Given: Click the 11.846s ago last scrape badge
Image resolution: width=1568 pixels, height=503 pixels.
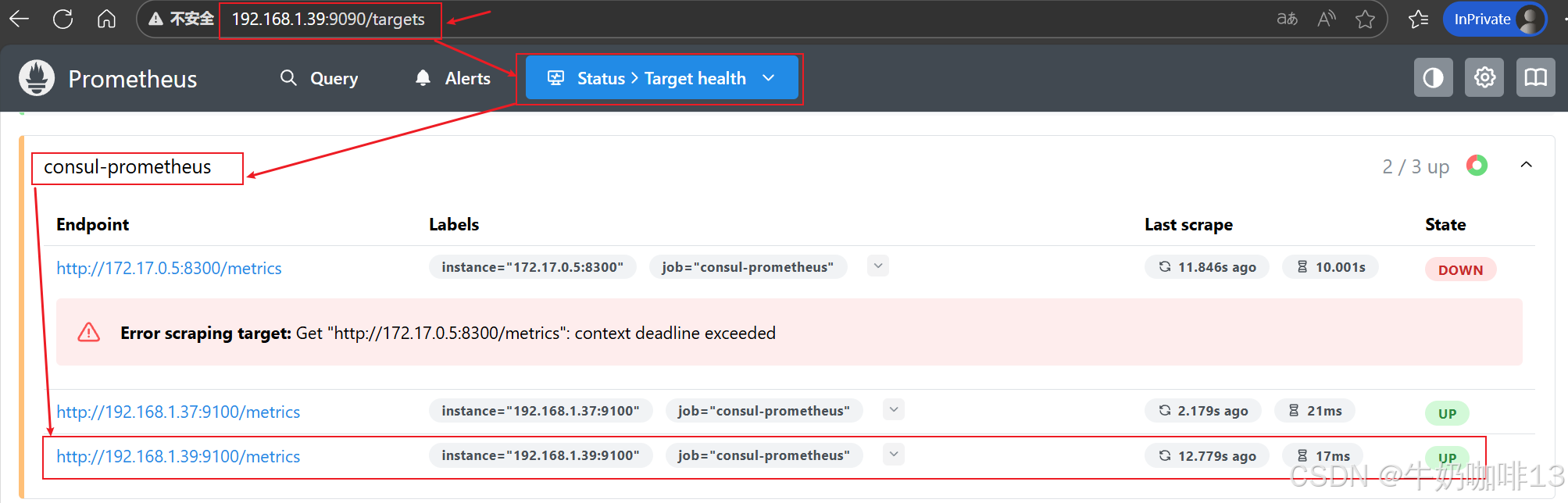Looking at the screenshot, I should pyautogui.click(x=1207, y=267).
